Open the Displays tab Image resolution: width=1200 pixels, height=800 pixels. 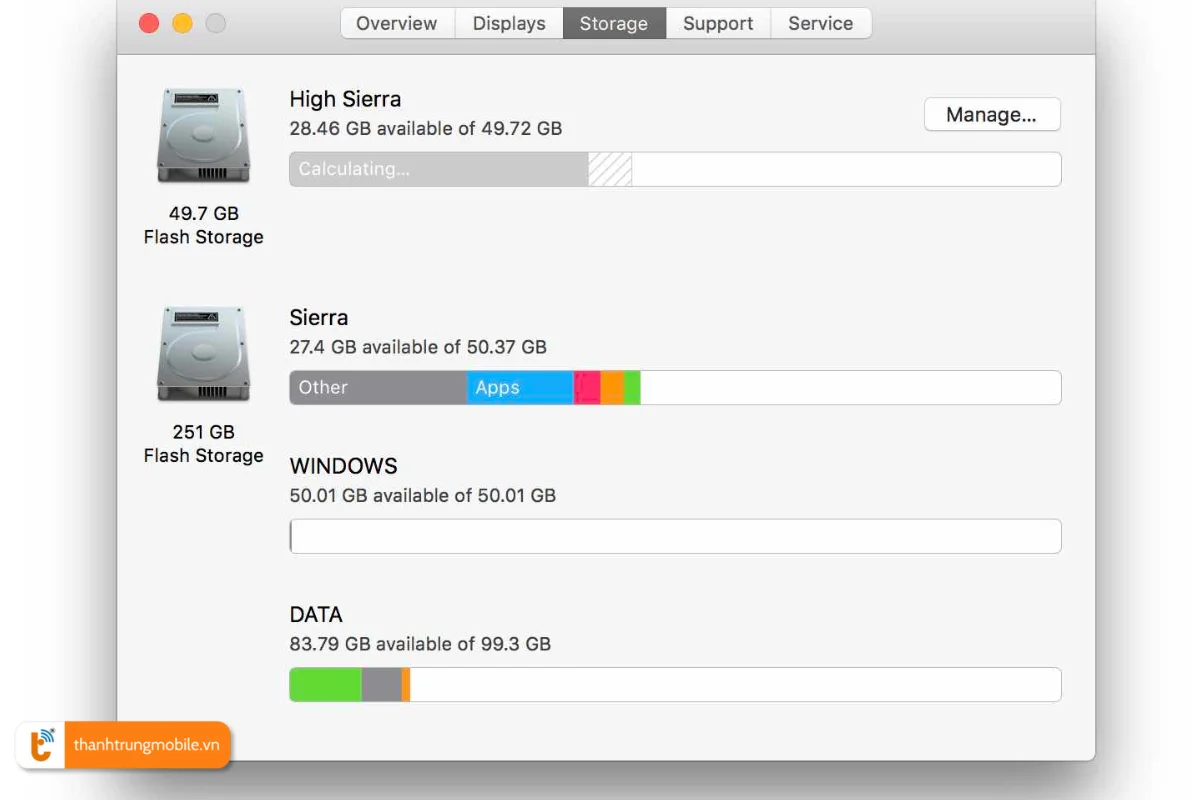509,23
